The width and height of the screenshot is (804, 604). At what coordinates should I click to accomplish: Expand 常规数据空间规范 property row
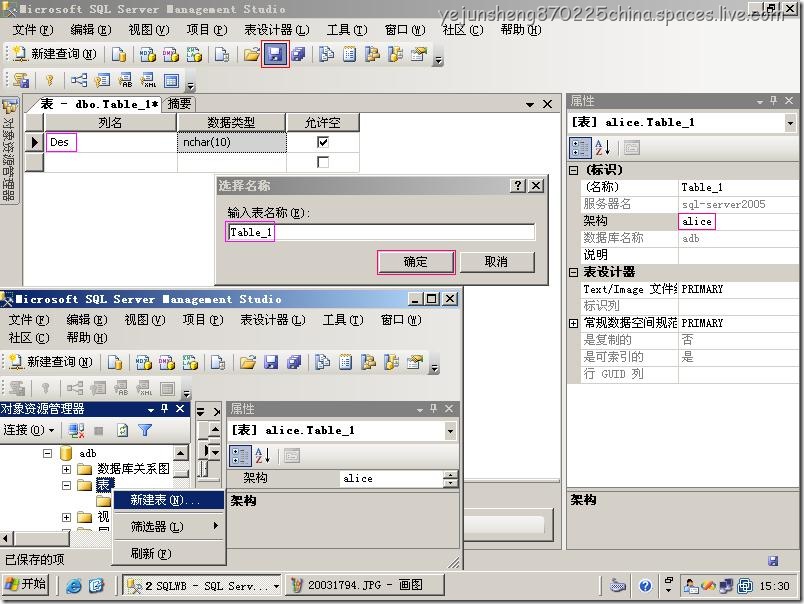point(574,323)
